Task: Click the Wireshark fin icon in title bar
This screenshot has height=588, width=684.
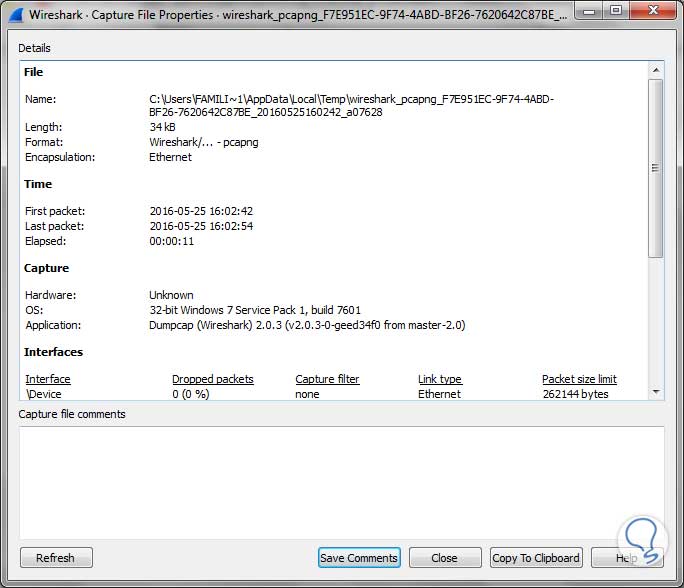Action: click(16, 15)
